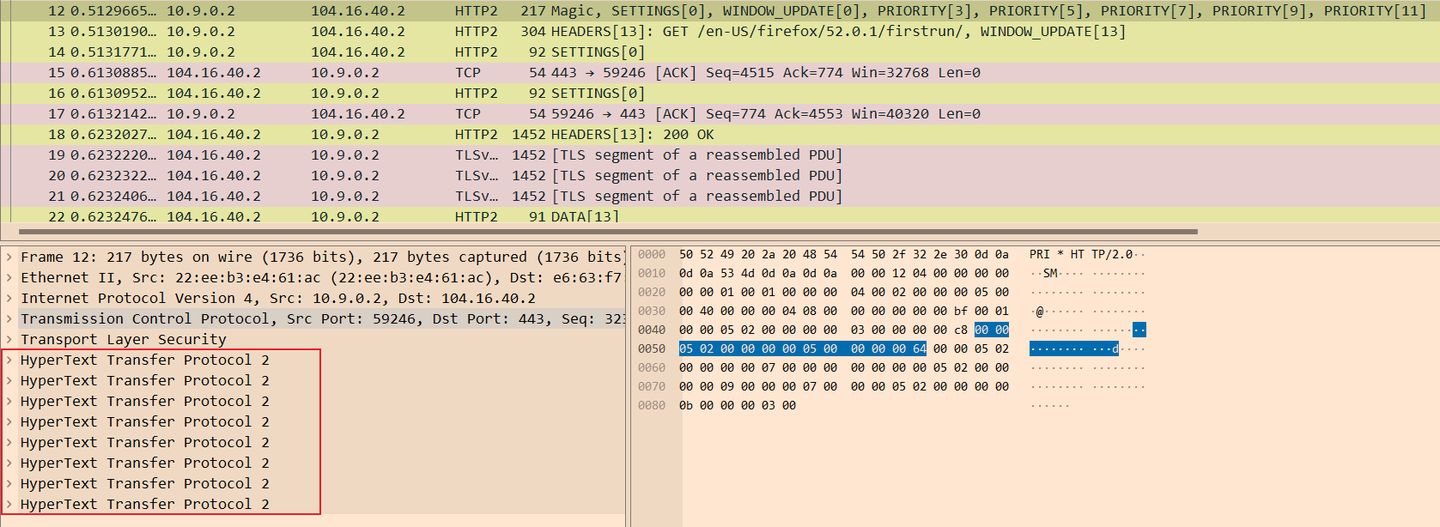Viewport: 1440px width, 527px height.
Task: Select packet 14 SETTINGS[0] from 10.9.0.2
Action: click(x=720, y=52)
